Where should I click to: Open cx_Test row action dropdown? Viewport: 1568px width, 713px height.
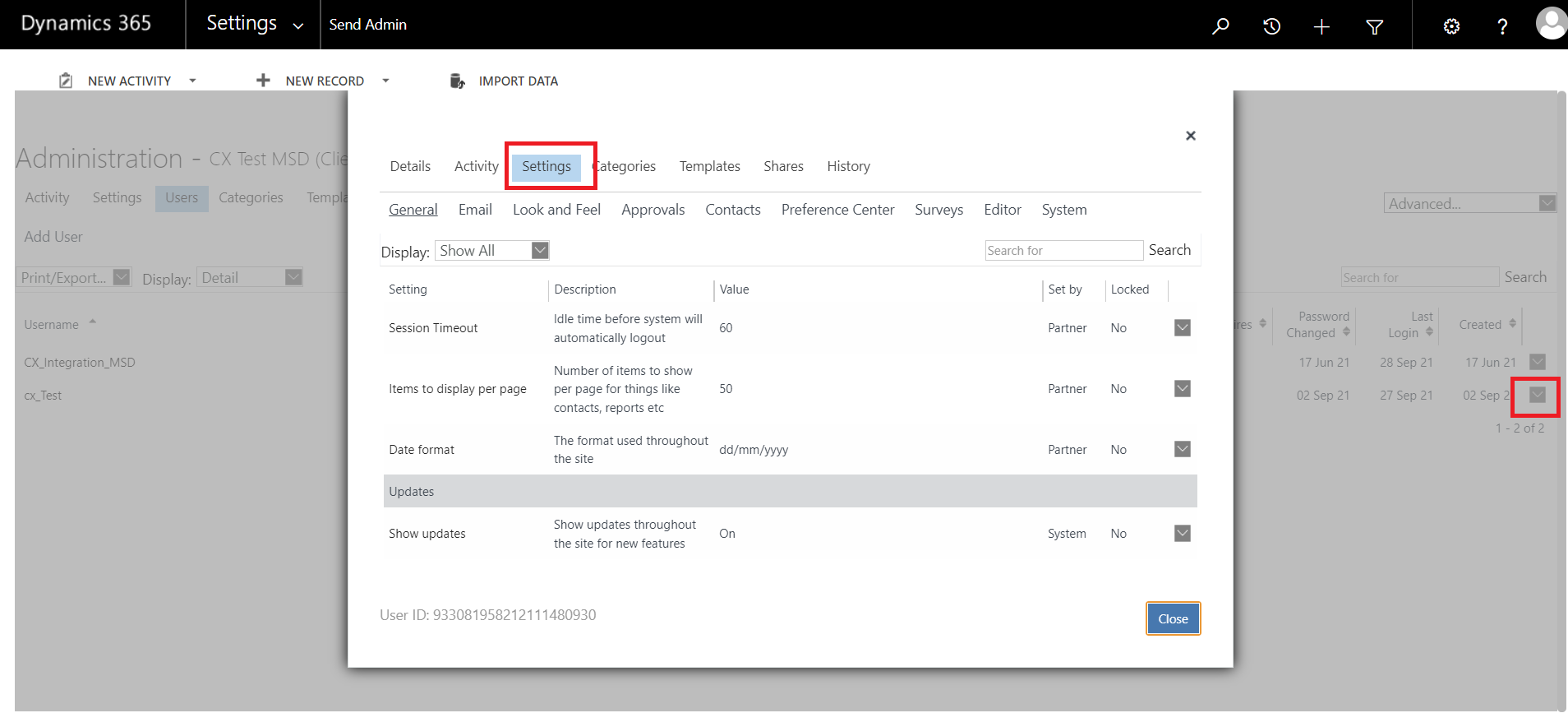pos(1538,395)
